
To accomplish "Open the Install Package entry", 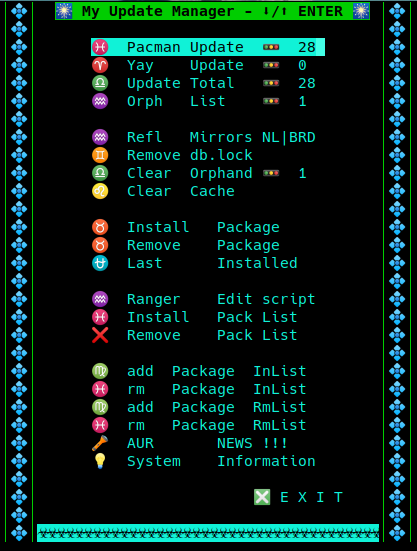I will [185, 227].
